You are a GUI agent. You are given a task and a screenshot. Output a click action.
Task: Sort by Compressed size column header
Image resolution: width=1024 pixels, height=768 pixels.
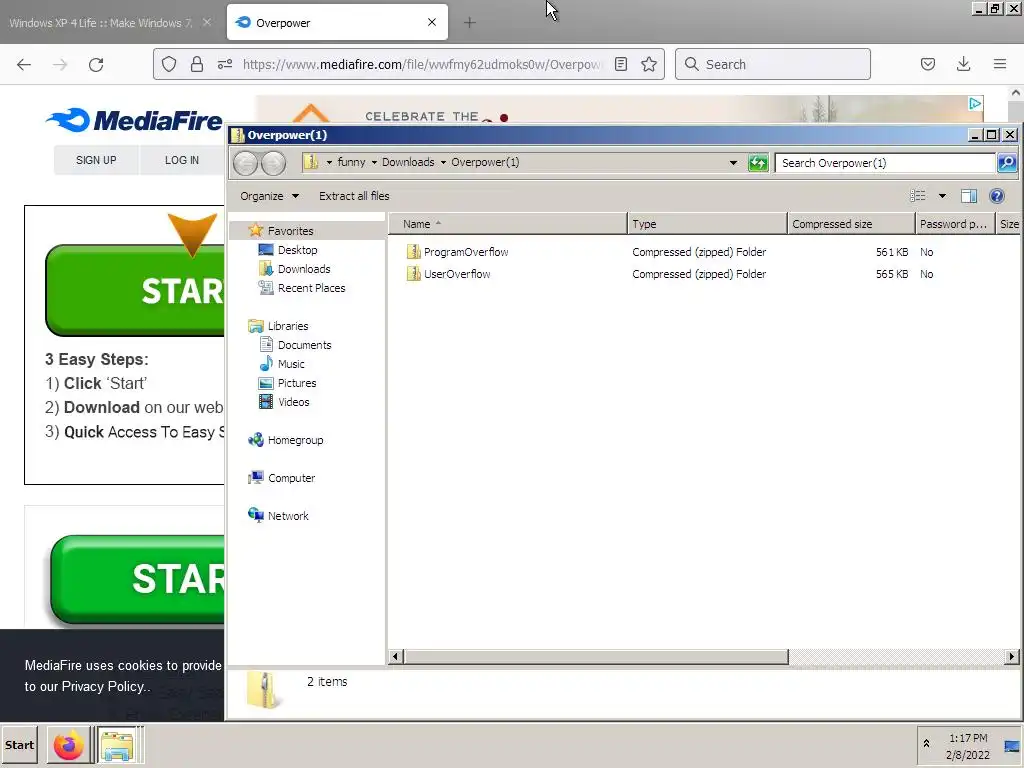tap(851, 224)
